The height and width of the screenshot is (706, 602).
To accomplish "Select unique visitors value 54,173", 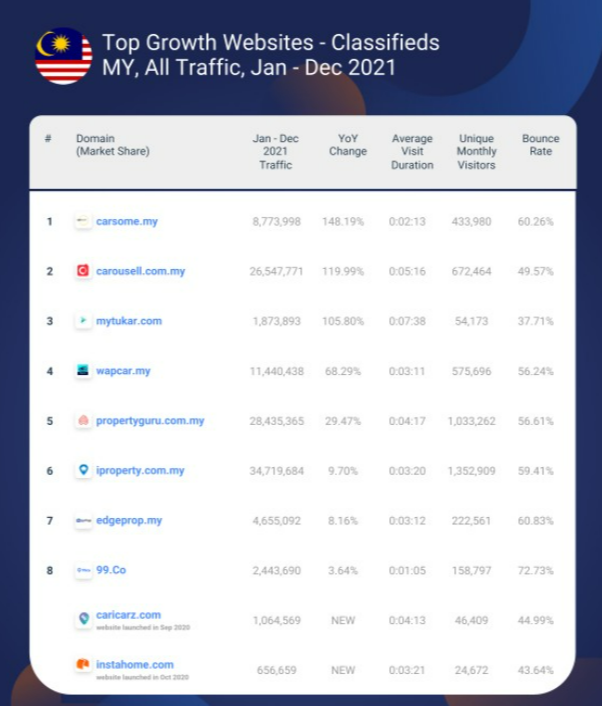I will [471, 321].
